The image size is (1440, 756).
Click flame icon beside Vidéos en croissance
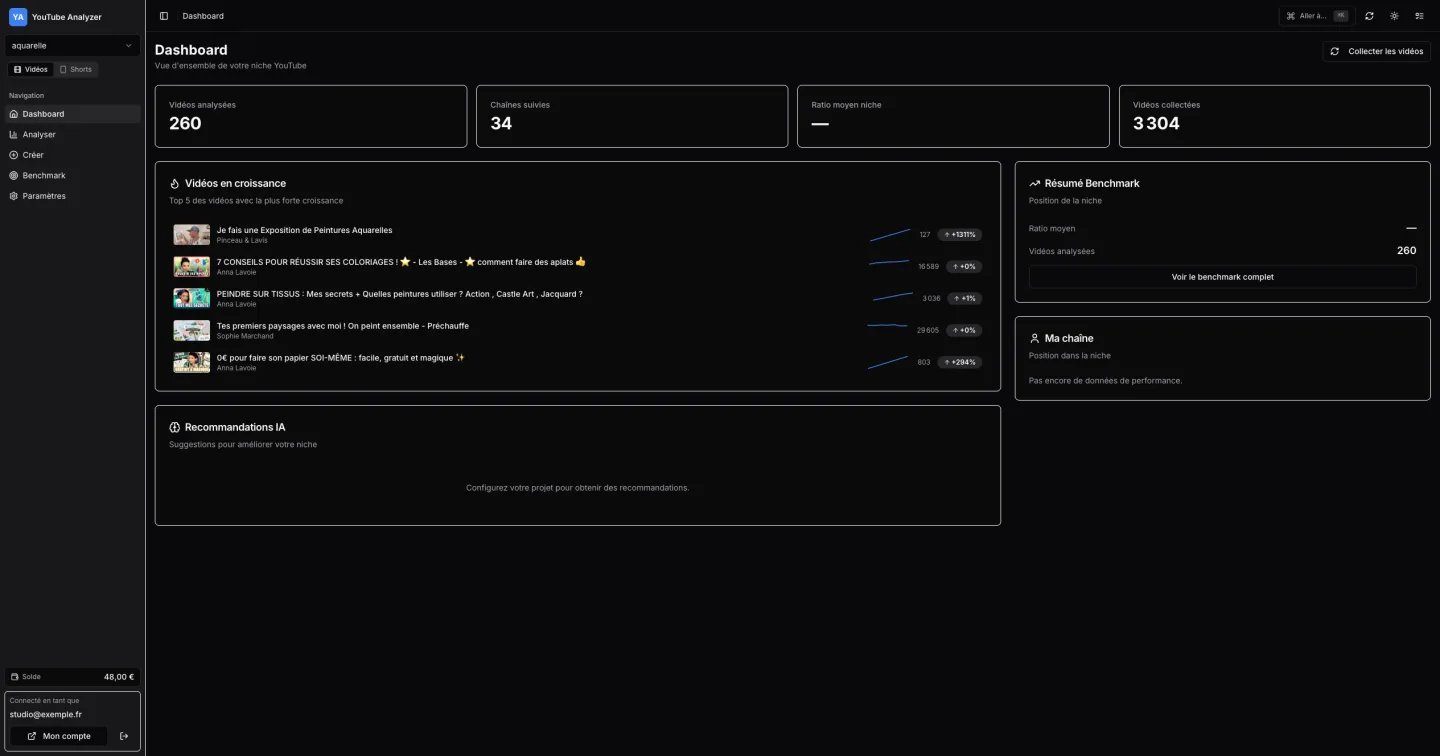coord(175,184)
